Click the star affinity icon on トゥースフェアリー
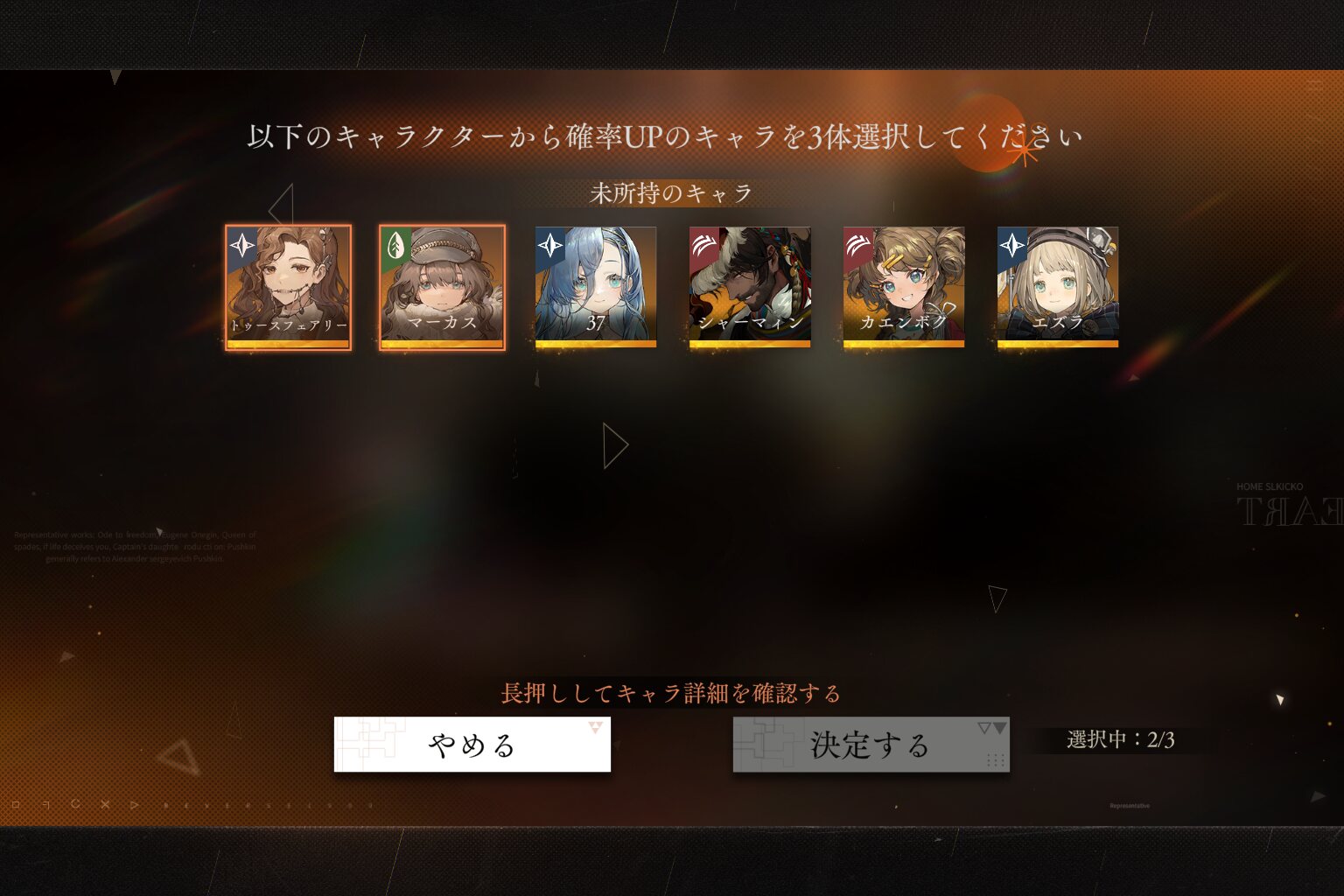1344x896 pixels. [242, 246]
